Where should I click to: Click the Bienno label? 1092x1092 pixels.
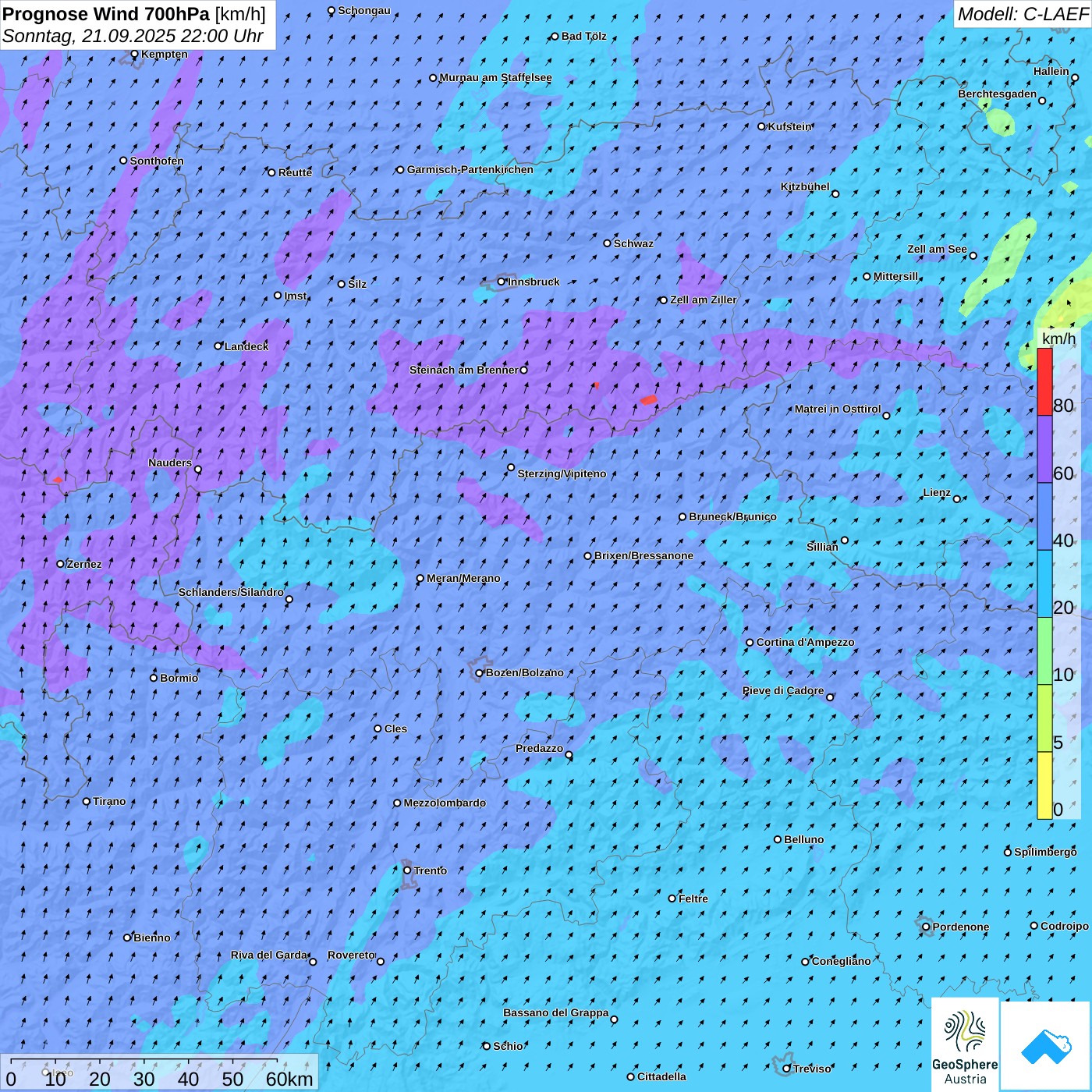point(151,938)
